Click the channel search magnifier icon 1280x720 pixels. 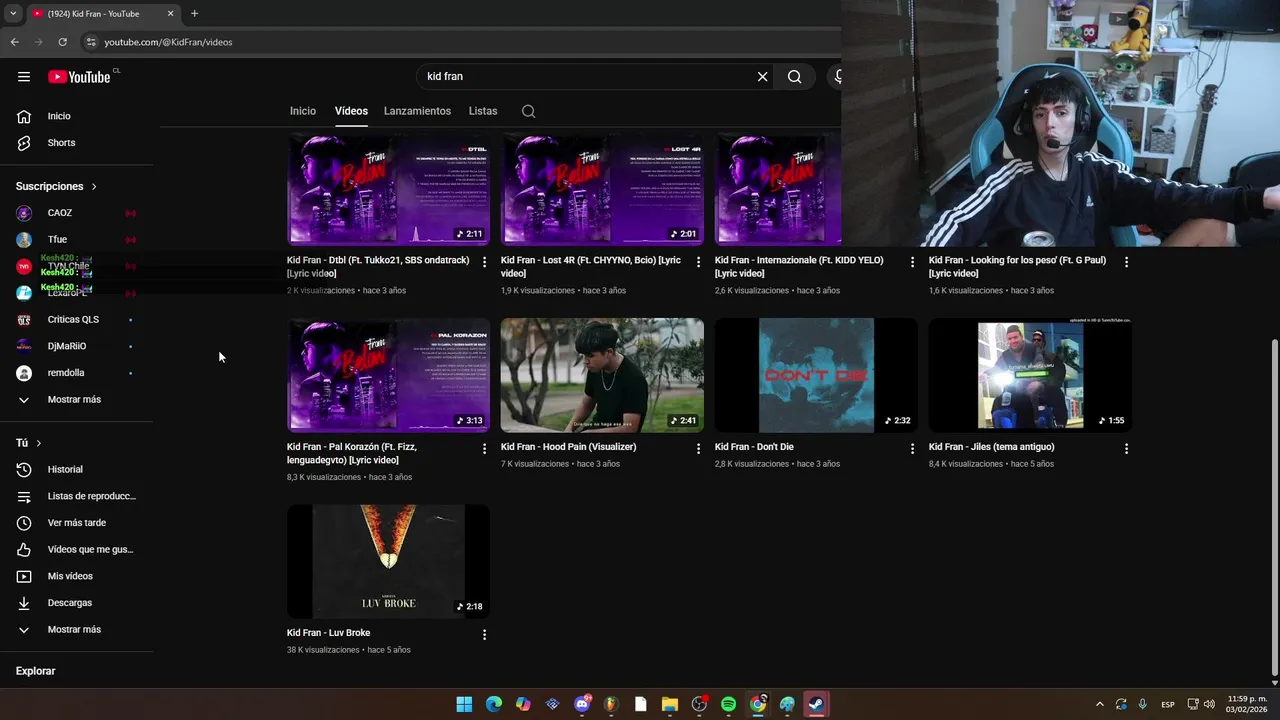point(529,111)
